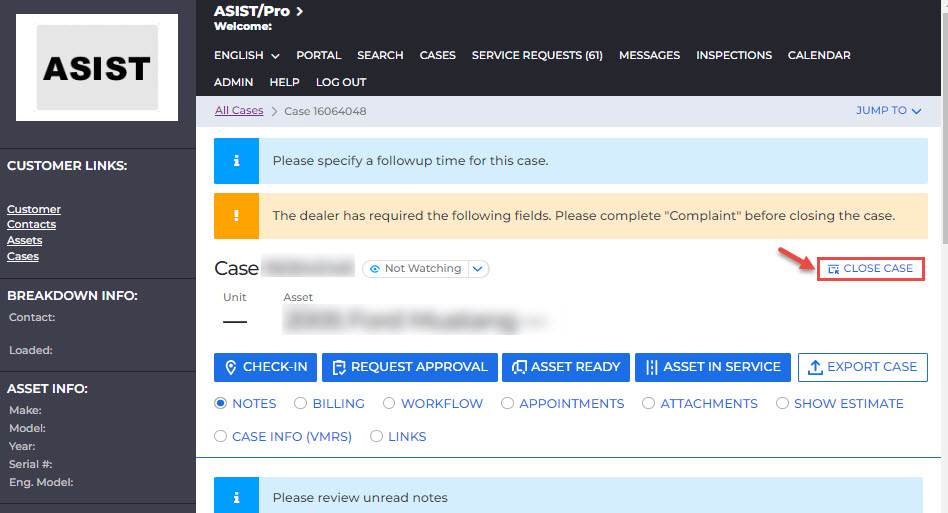Select the Links radio button
The width and height of the screenshot is (948, 513).
[x=376, y=436]
